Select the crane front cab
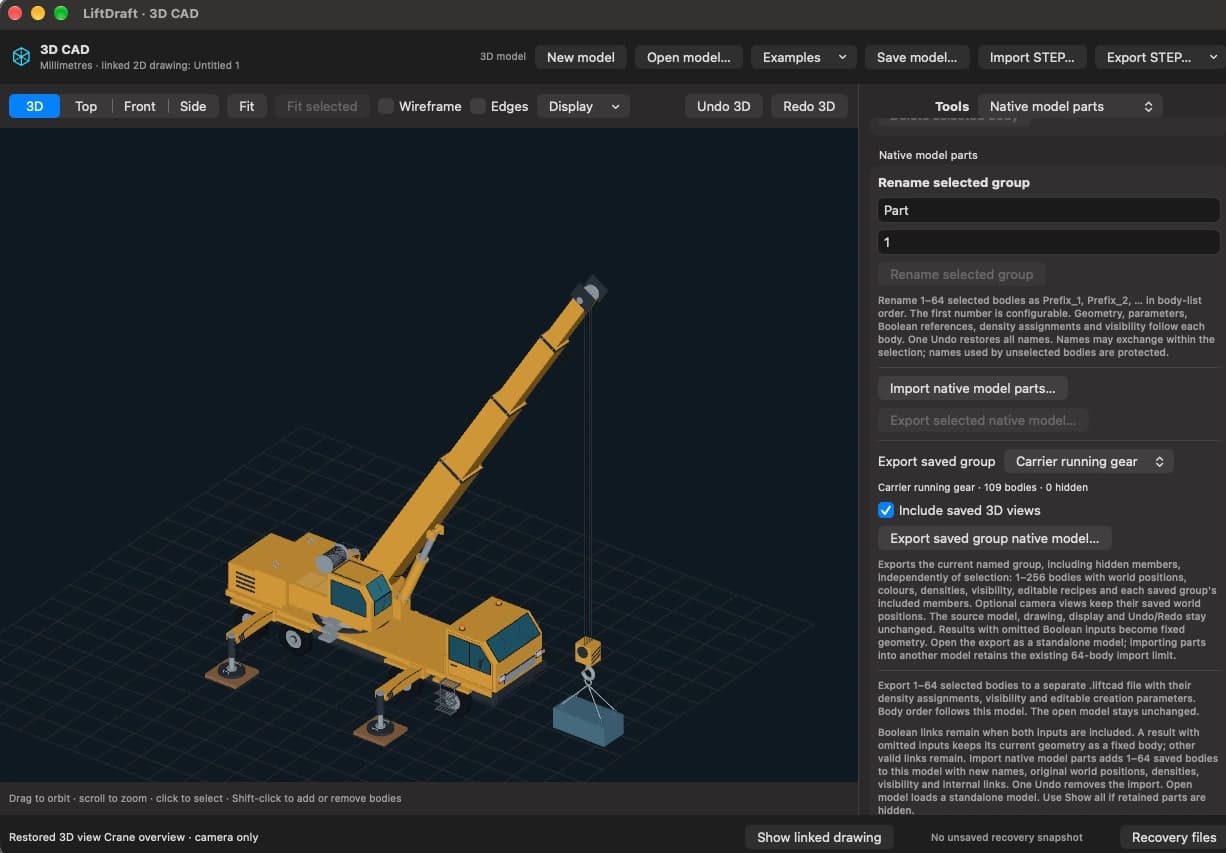 495,646
